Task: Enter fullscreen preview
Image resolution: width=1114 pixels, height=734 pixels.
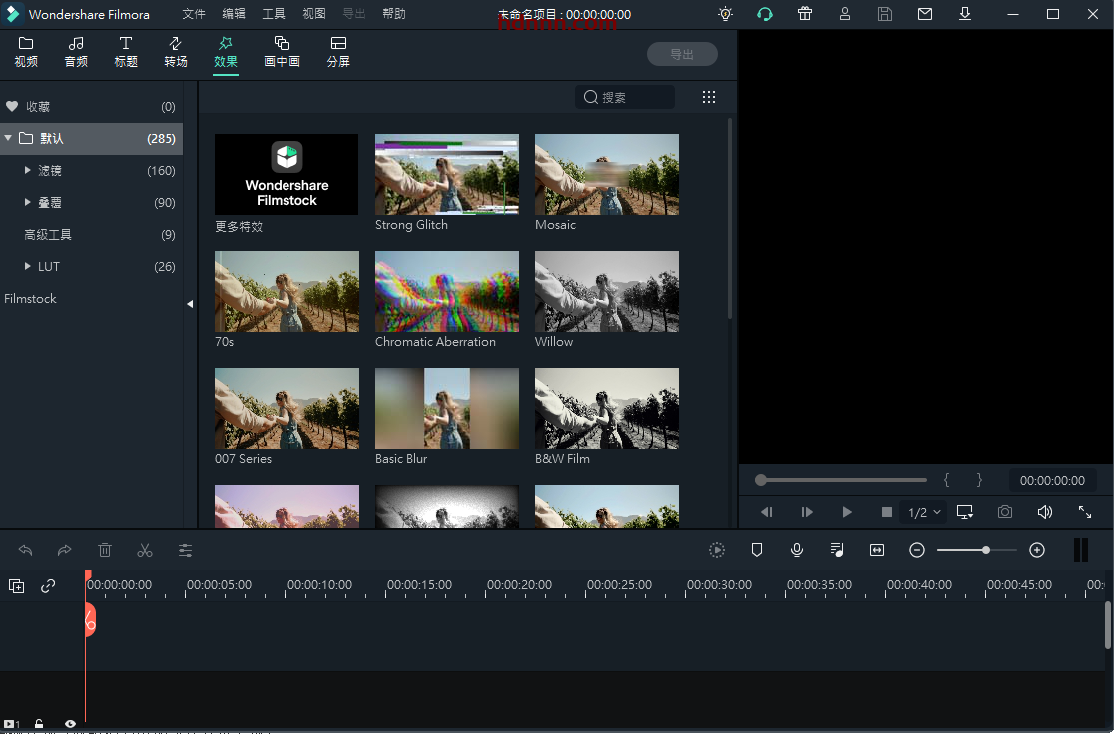Action: [x=1085, y=512]
